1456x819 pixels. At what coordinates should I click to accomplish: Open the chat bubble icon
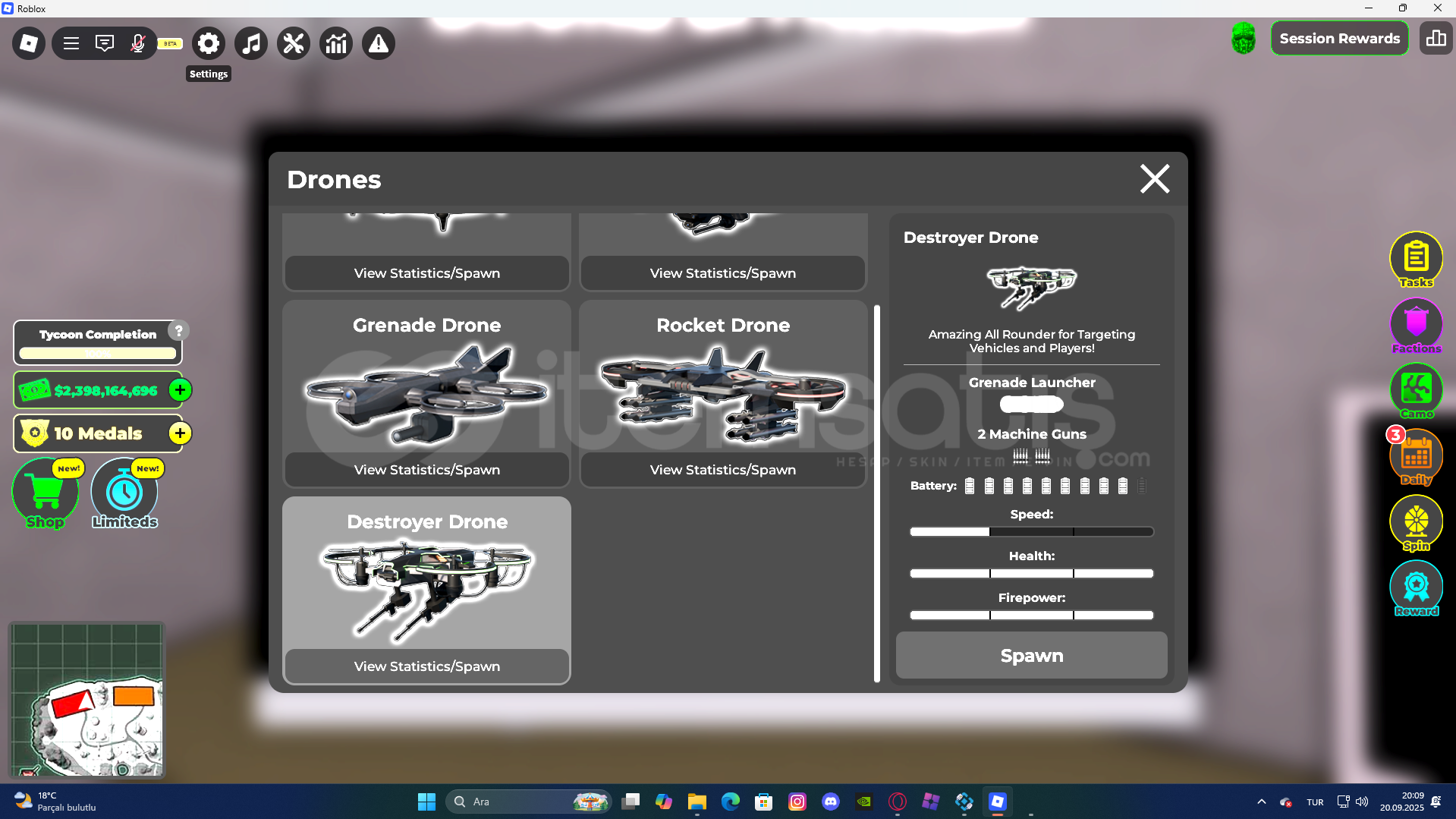tap(105, 43)
